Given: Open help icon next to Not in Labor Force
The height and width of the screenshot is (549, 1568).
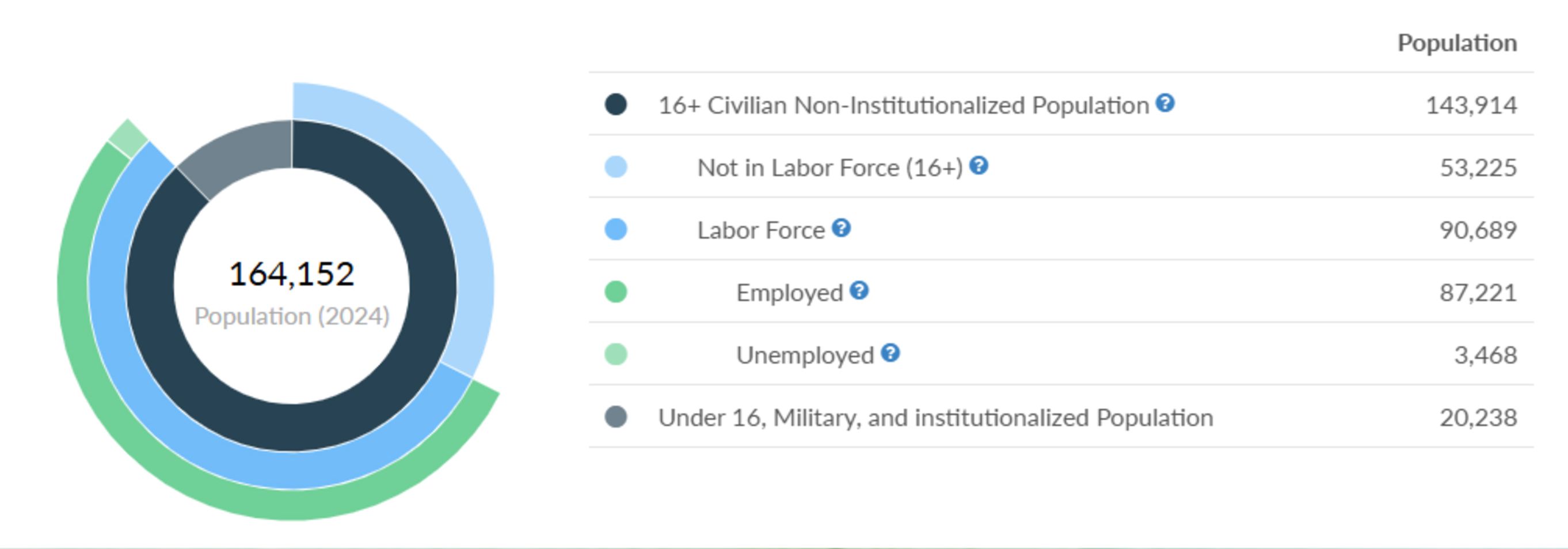Looking at the screenshot, I should click(979, 165).
